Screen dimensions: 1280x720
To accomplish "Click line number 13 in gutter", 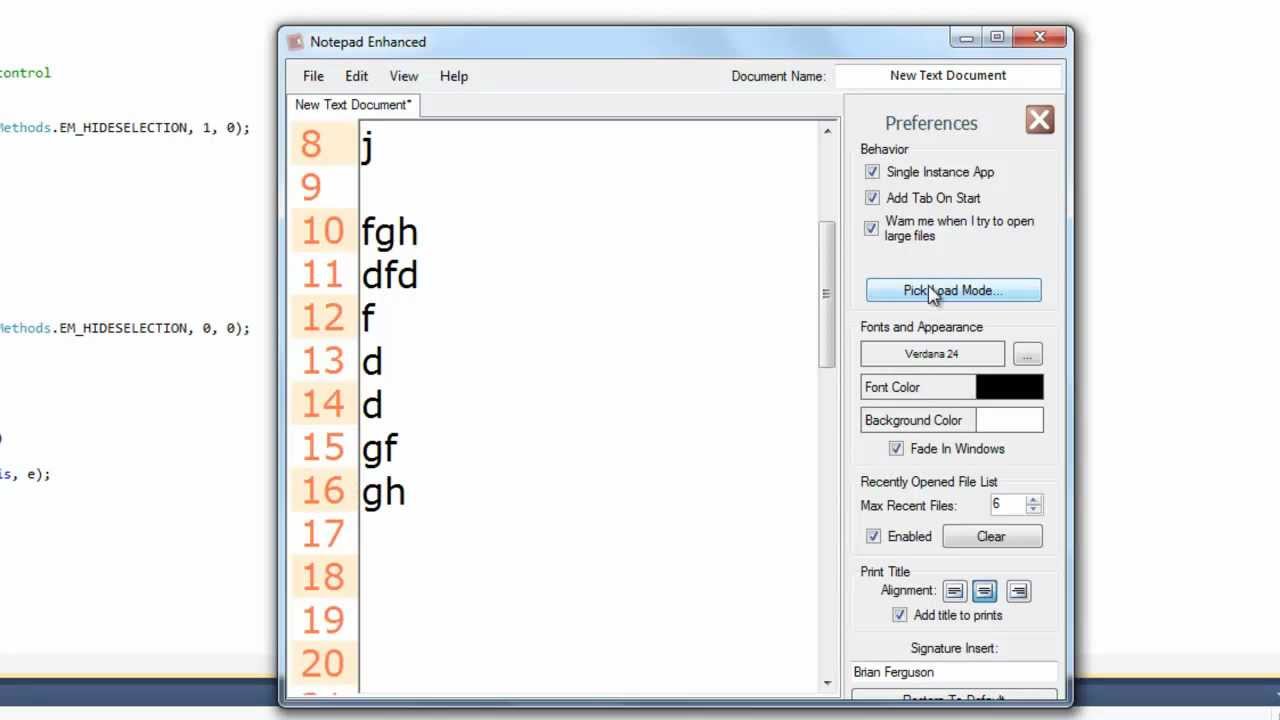I will tap(322, 361).
